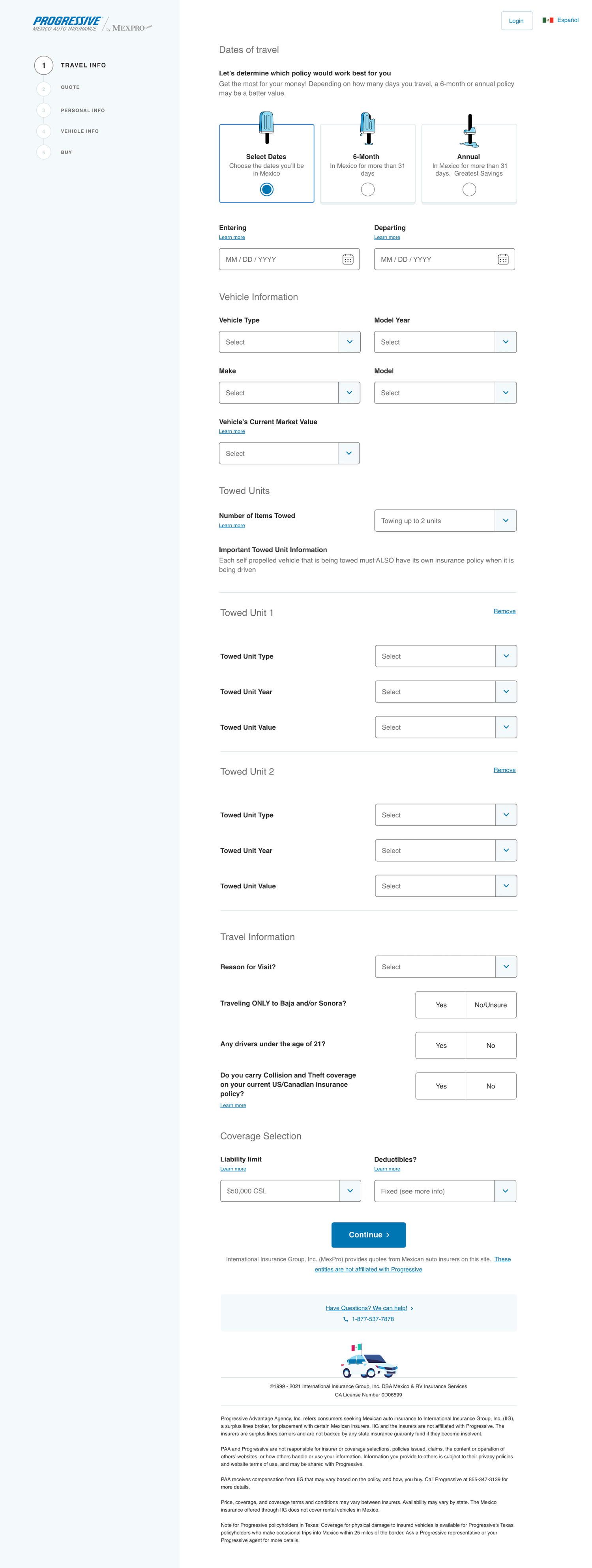Choose No/Unsure for Baja and/or Sonora travel
Screen dimensions: 592x1568
click(x=491, y=1005)
